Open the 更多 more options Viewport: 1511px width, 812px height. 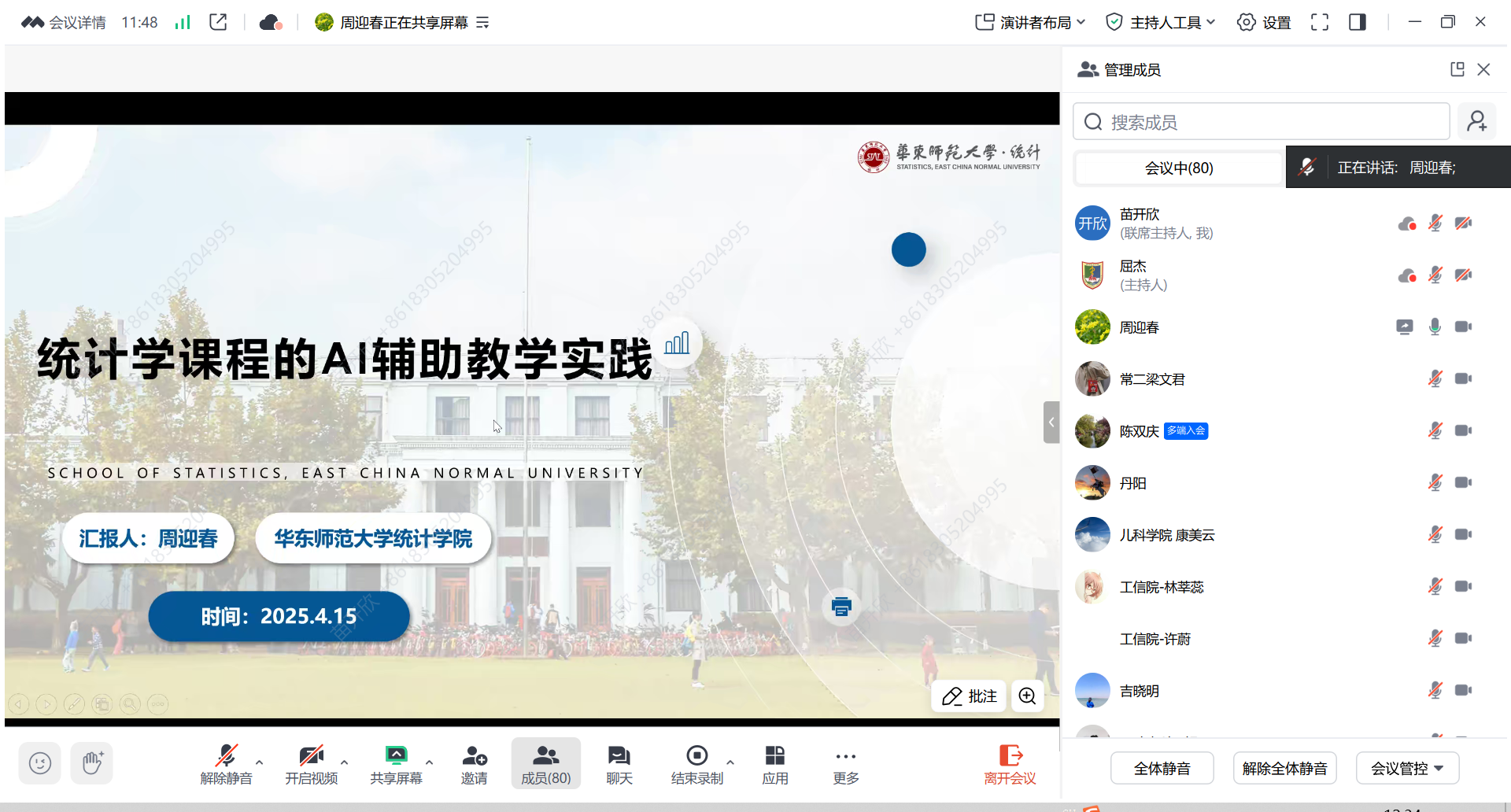[x=846, y=765]
